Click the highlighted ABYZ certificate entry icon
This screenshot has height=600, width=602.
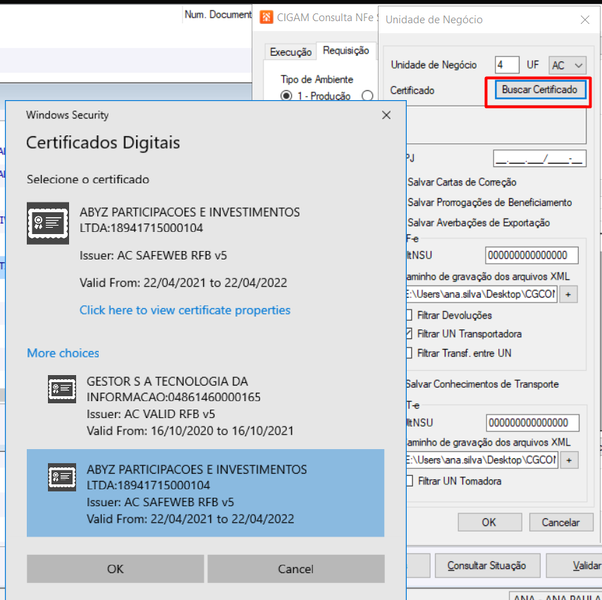tap(62, 477)
